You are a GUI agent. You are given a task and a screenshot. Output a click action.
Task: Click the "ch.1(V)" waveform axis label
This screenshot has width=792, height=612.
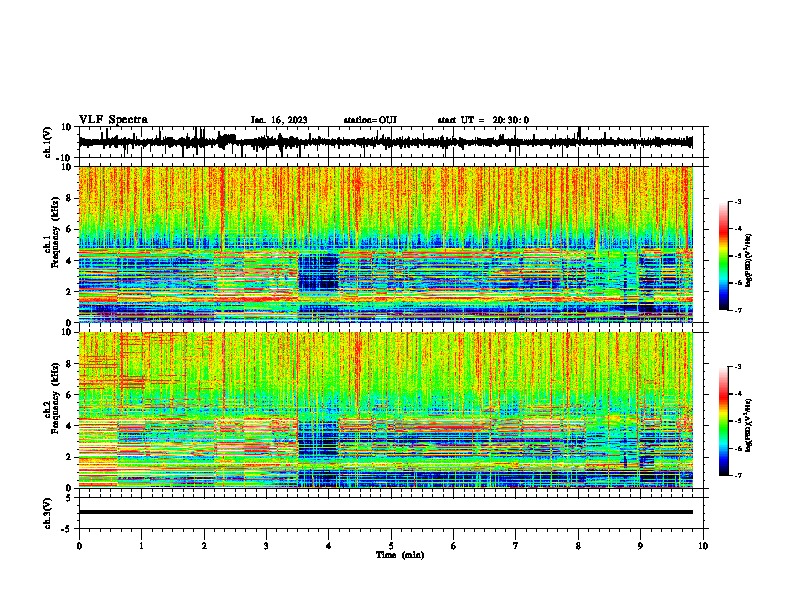48,142
